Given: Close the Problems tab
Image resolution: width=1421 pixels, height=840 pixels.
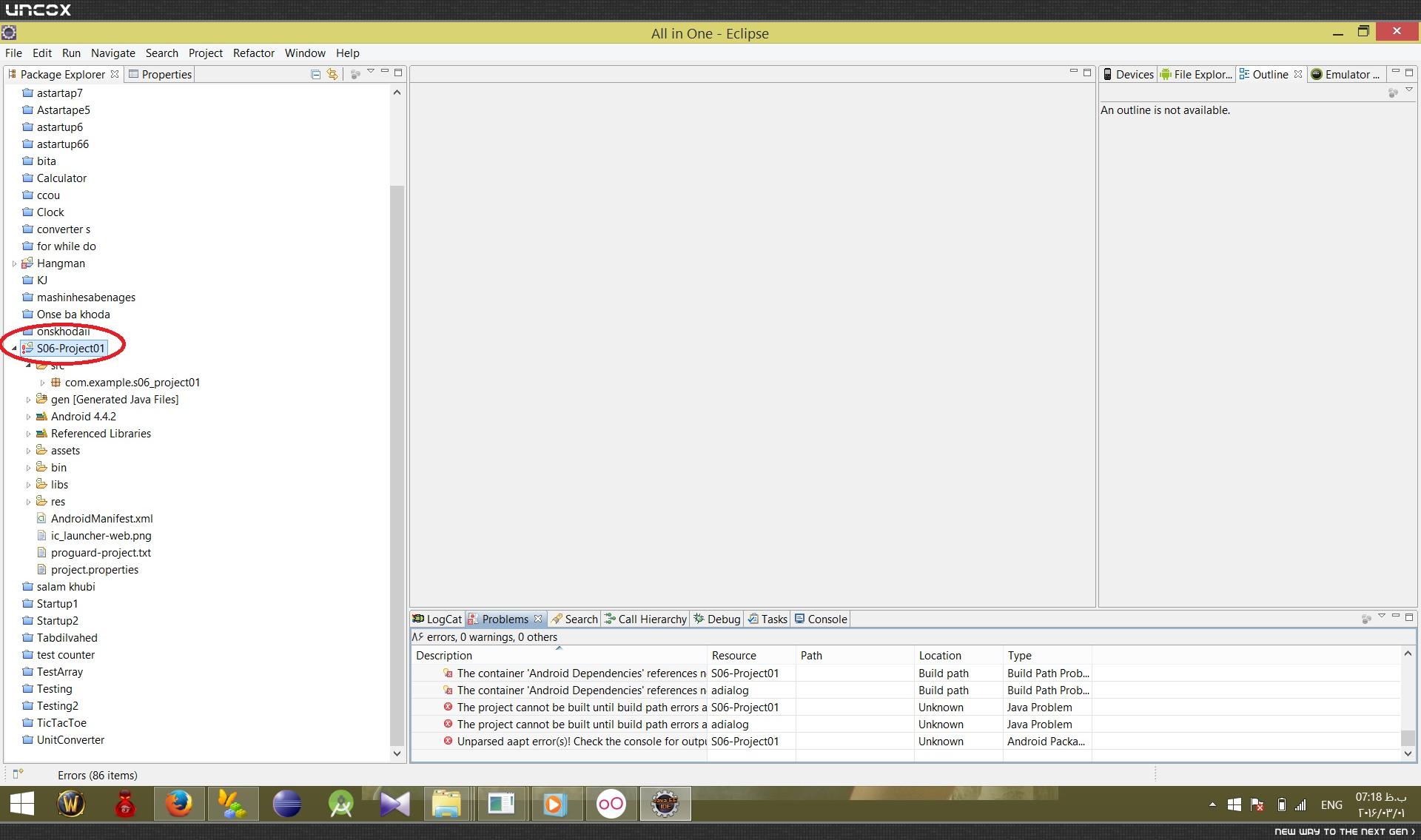Looking at the screenshot, I should pos(538,619).
